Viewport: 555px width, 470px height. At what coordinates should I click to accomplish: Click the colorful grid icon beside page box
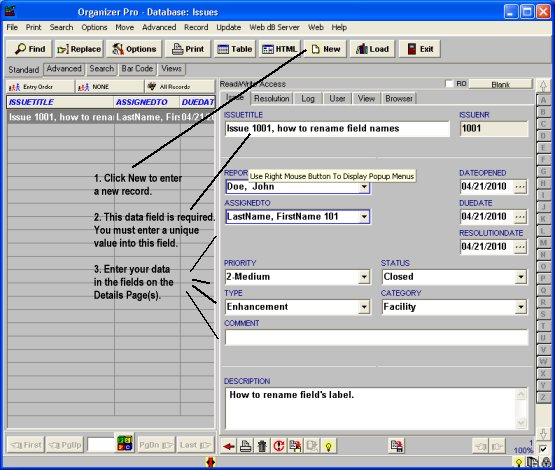125,443
